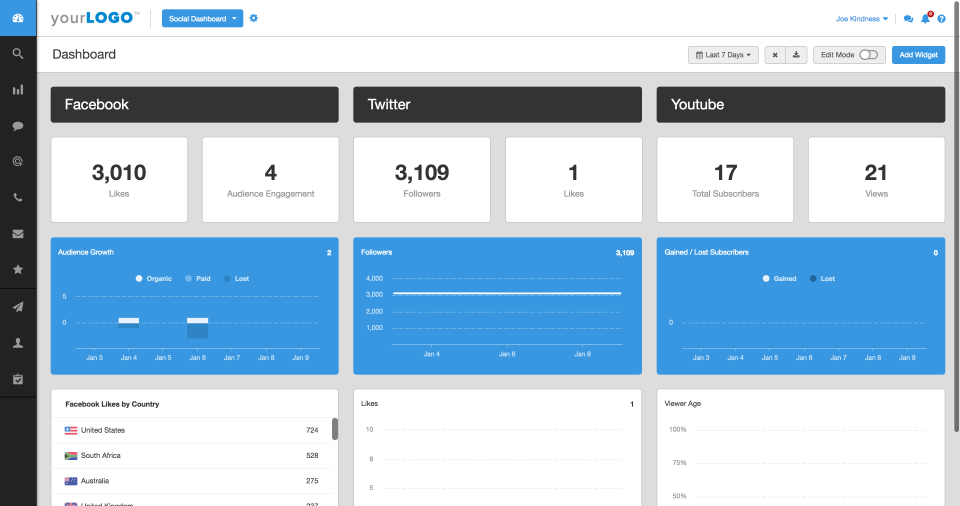The height and width of the screenshot is (506, 960).
Task: Click the United States flag icon
Action: [x=71, y=431]
